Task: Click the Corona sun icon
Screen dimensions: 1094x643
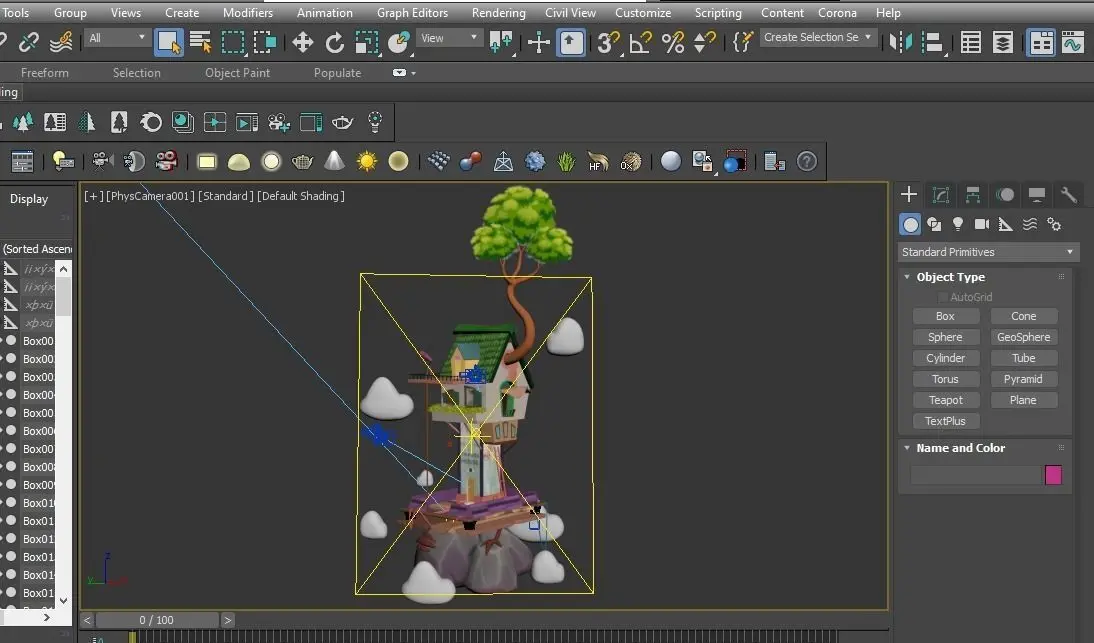Action: [x=366, y=162]
